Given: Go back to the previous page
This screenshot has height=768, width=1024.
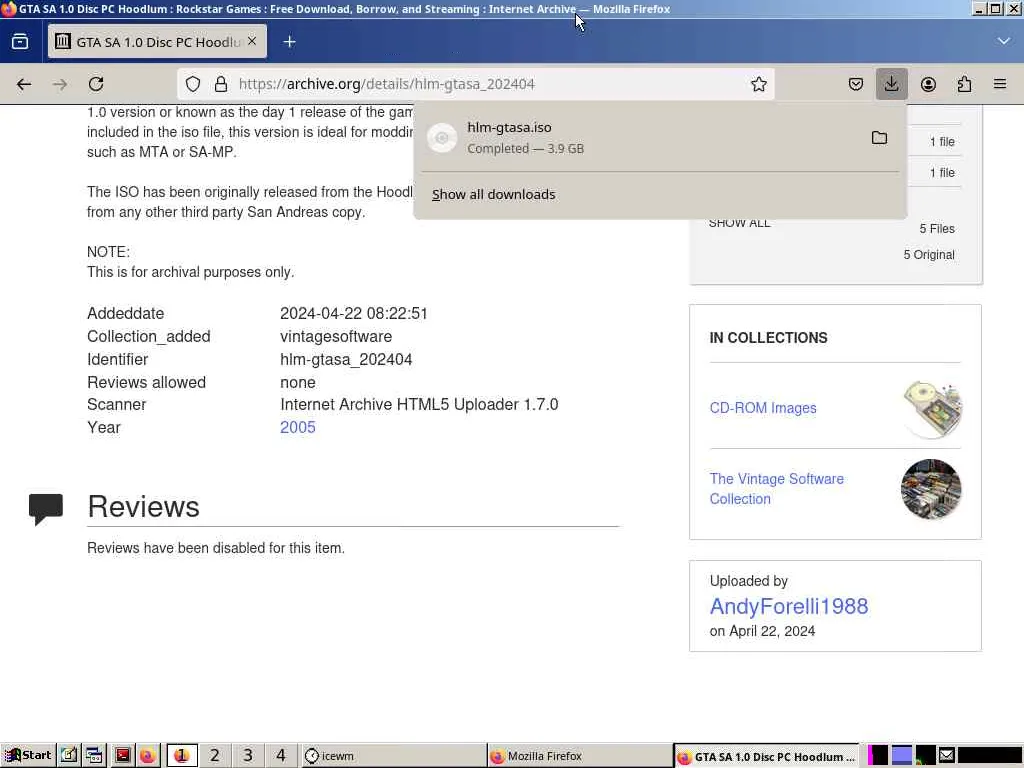Looking at the screenshot, I should tap(24, 84).
